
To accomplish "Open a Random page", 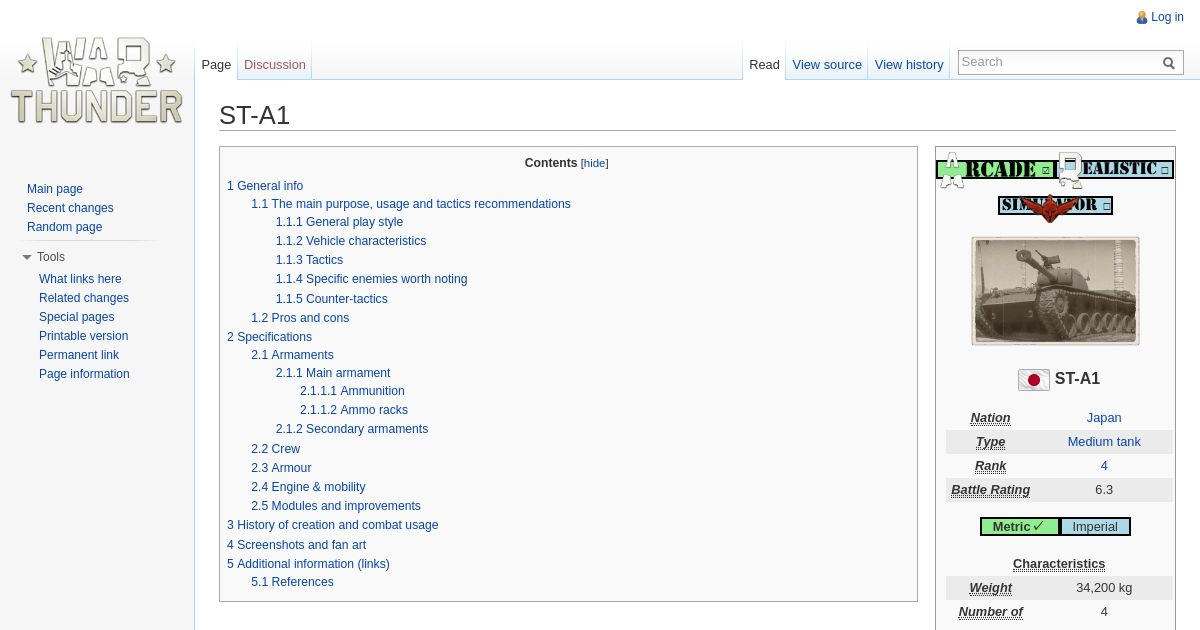I will pyautogui.click(x=65, y=227).
